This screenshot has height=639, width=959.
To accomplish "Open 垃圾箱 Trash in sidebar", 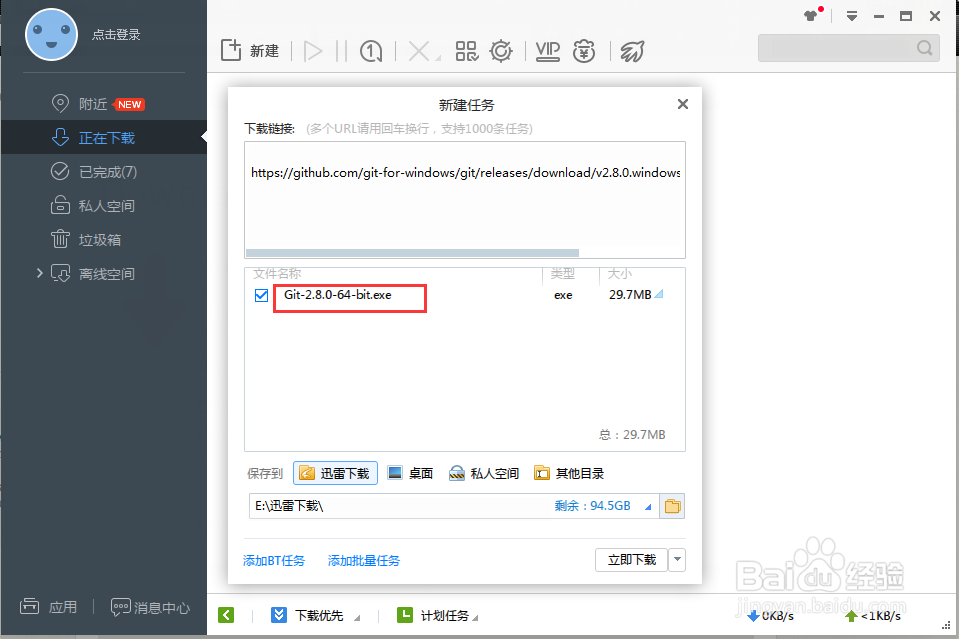I will [x=86, y=240].
